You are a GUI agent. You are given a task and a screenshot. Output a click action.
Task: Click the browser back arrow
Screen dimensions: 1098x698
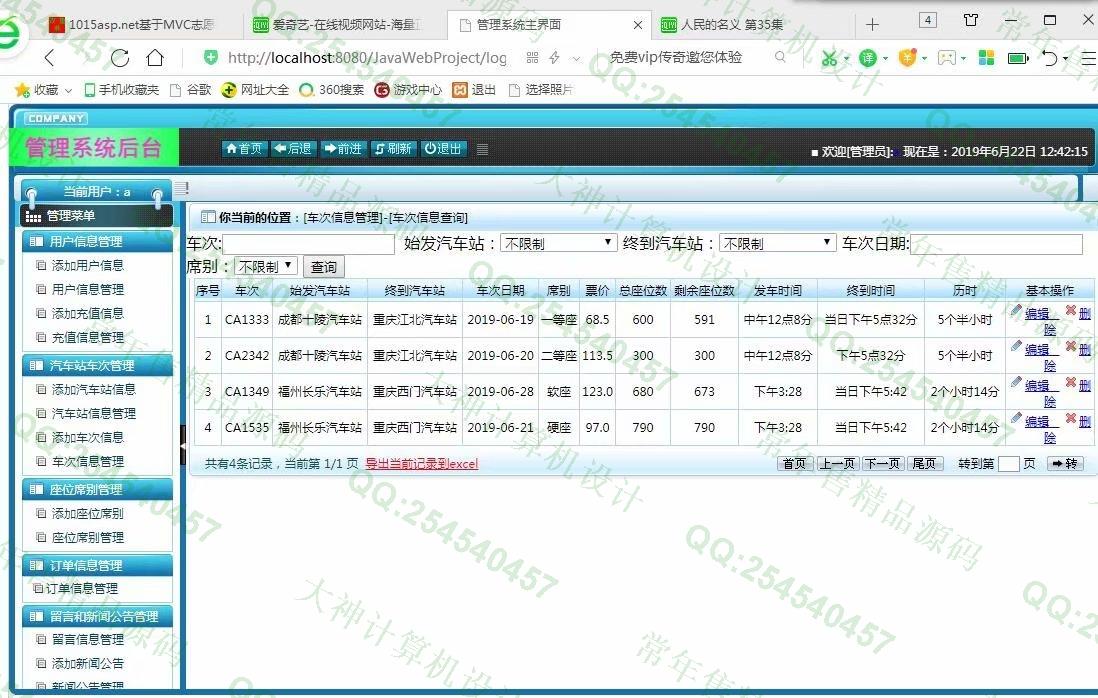click(x=48, y=58)
